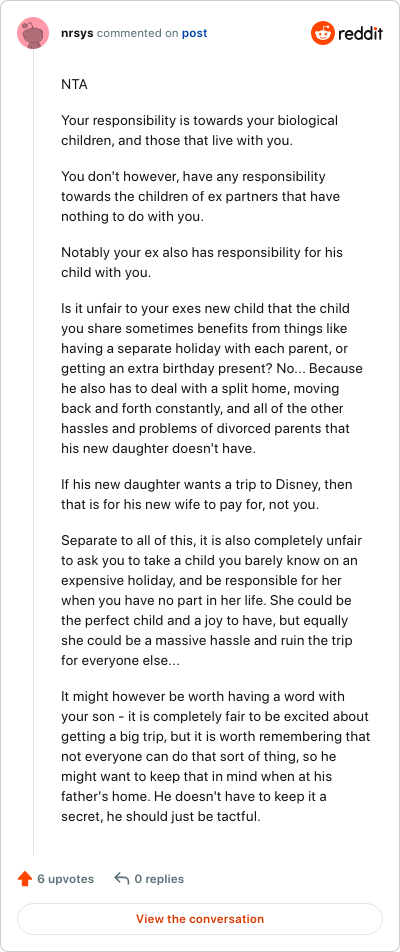Follow the blue "post" link
The height and width of the screenshot is (952, 400).
point(194,33)
